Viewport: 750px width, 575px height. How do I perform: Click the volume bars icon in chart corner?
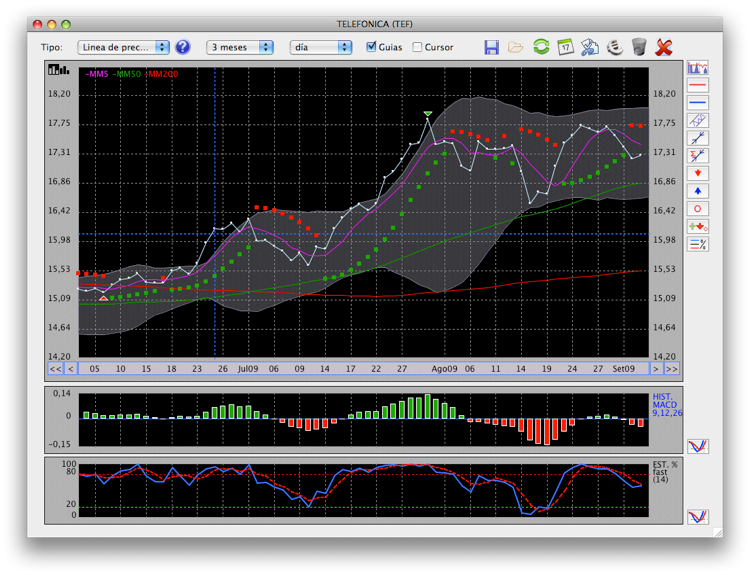click(59, 70)
